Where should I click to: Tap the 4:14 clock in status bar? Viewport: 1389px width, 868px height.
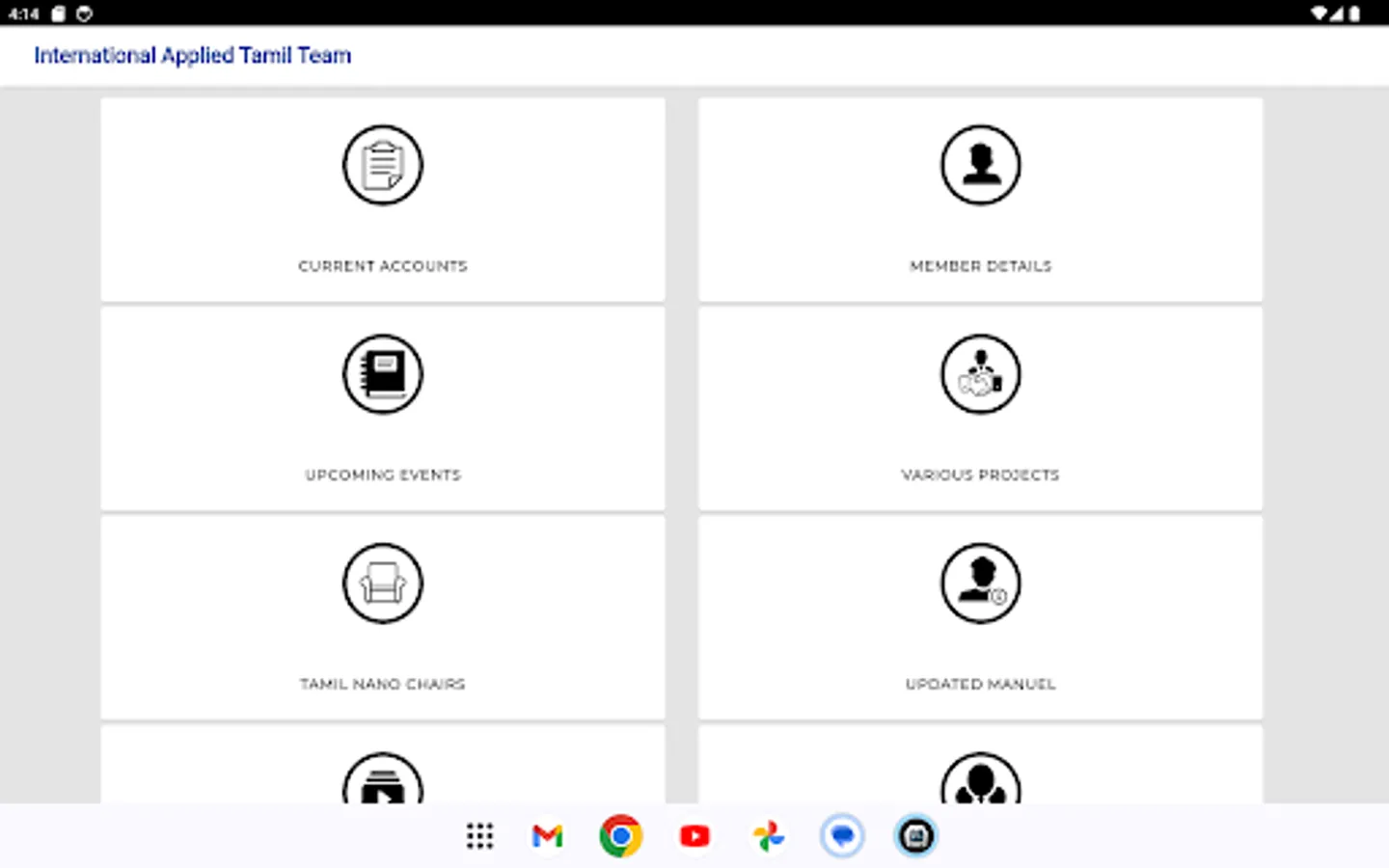pyautogui.click(x=23, y=14)
